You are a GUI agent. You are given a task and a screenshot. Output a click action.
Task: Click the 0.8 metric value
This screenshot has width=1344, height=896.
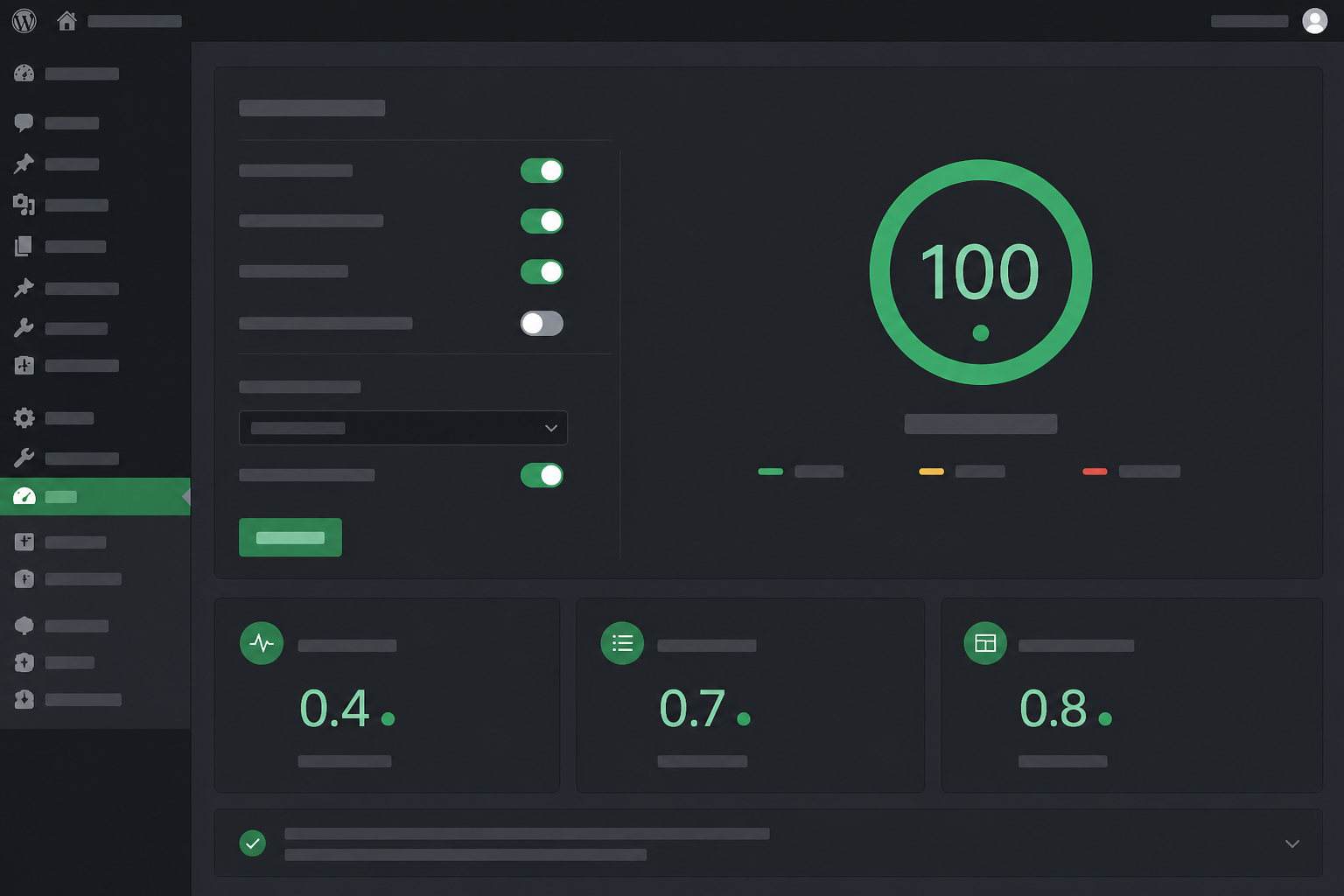tap(1053, 709)
